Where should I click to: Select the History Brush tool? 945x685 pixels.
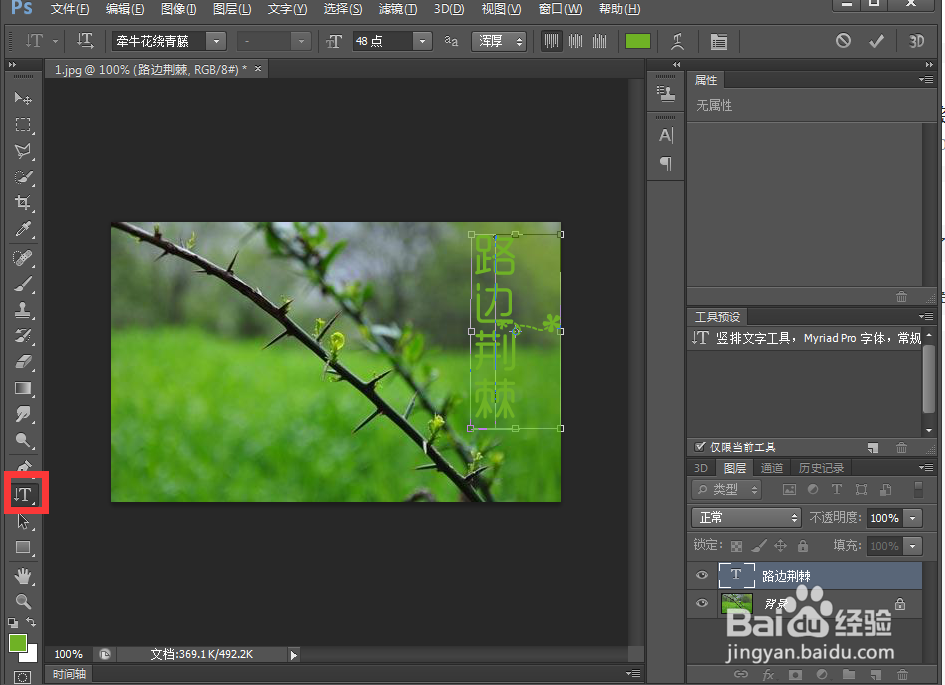(23, 336)
